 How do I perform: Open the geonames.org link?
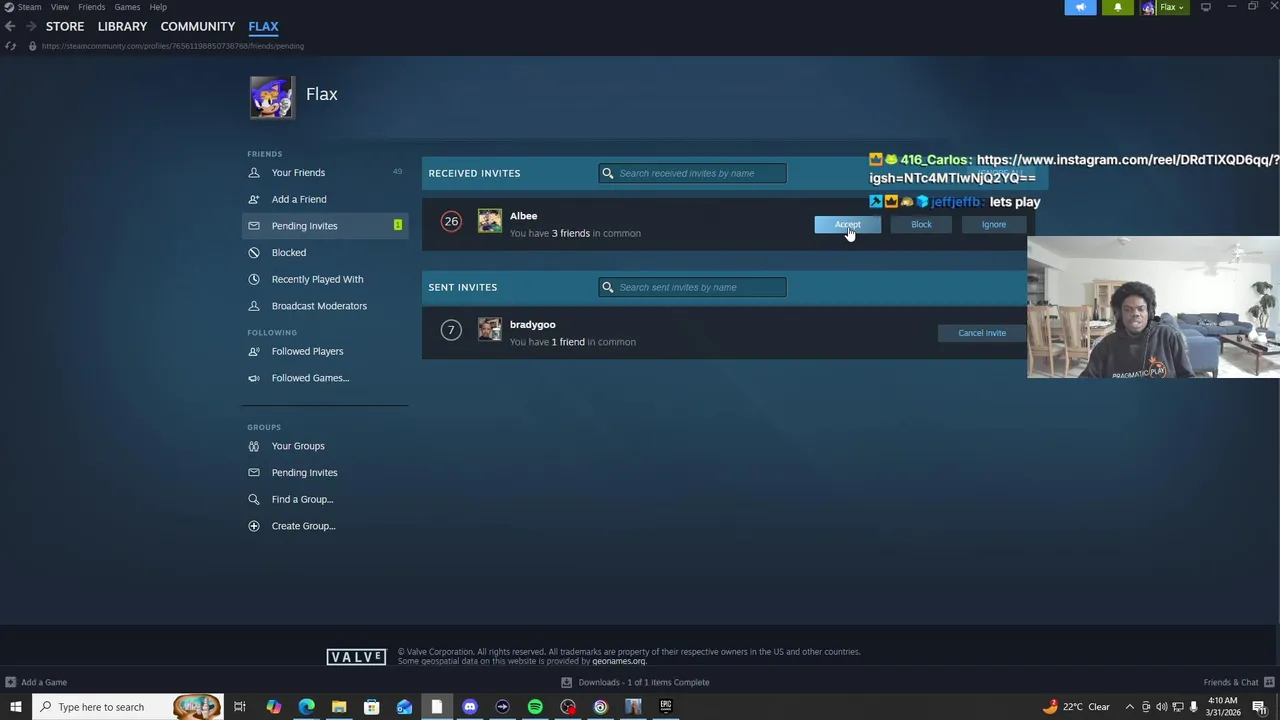(619, 661)
